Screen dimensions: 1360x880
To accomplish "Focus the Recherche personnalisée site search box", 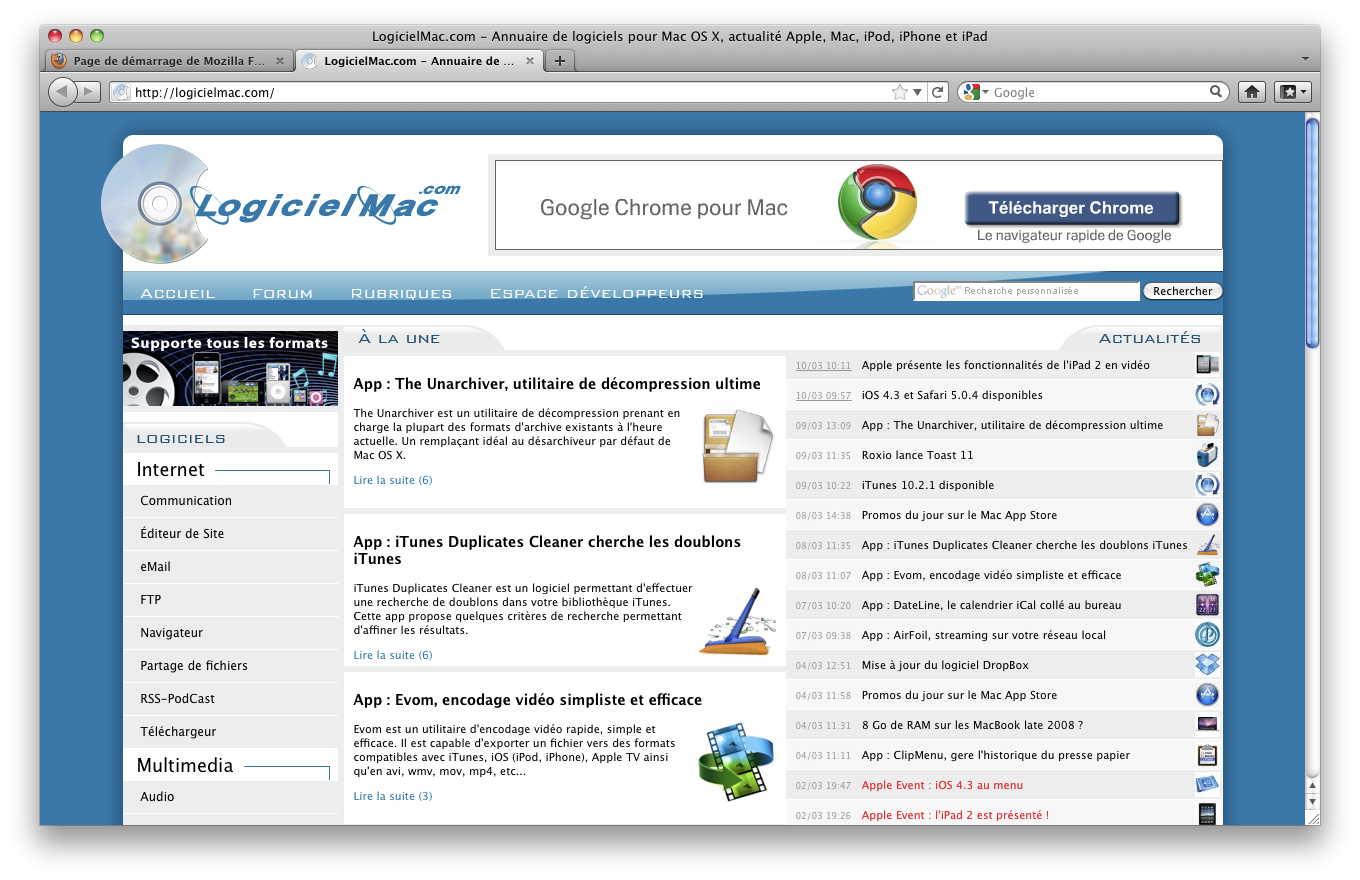I will point(1026,291).
